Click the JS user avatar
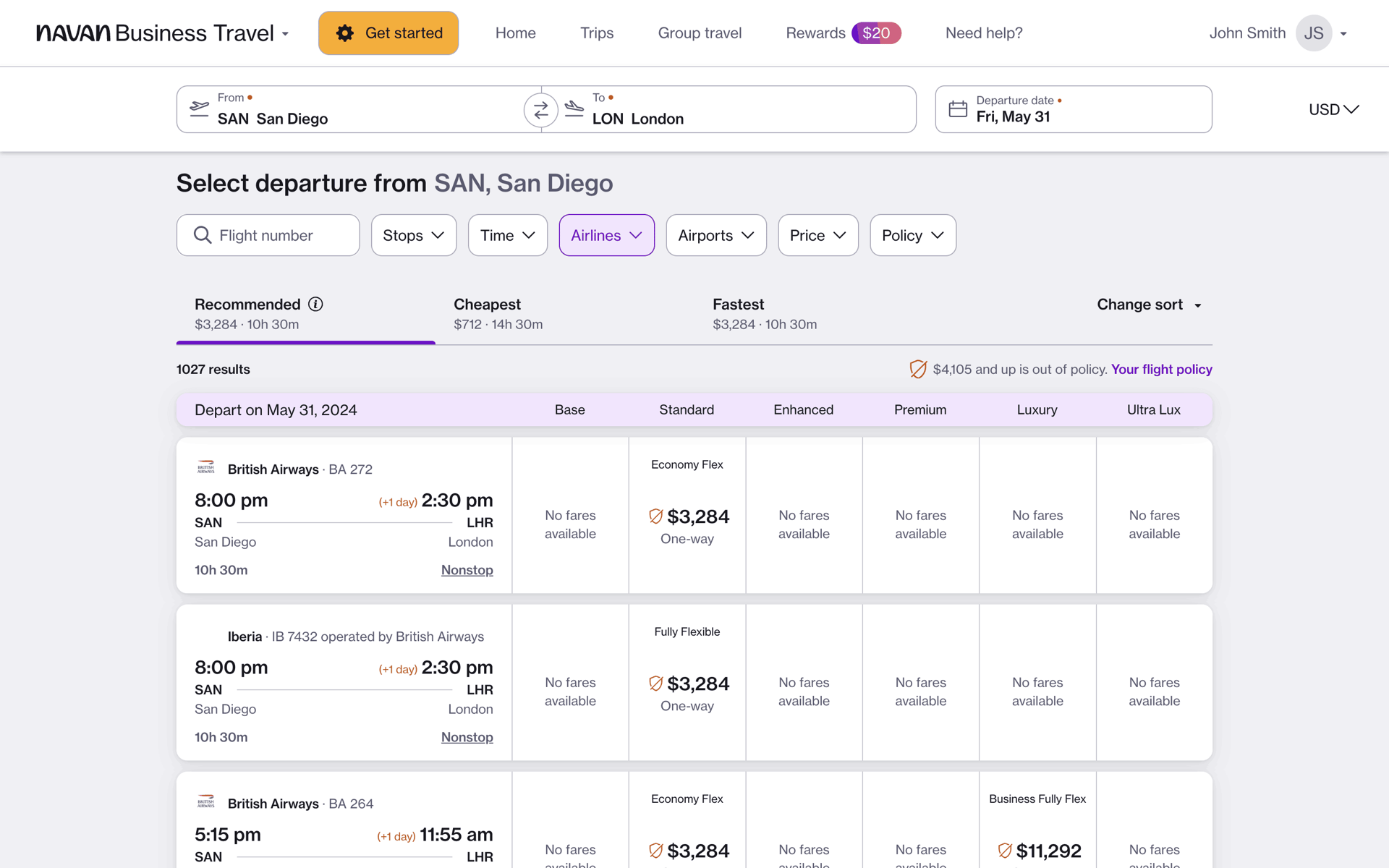Screen dimensions: 1389x868 pyautogui.click(x=1314, y=33)
